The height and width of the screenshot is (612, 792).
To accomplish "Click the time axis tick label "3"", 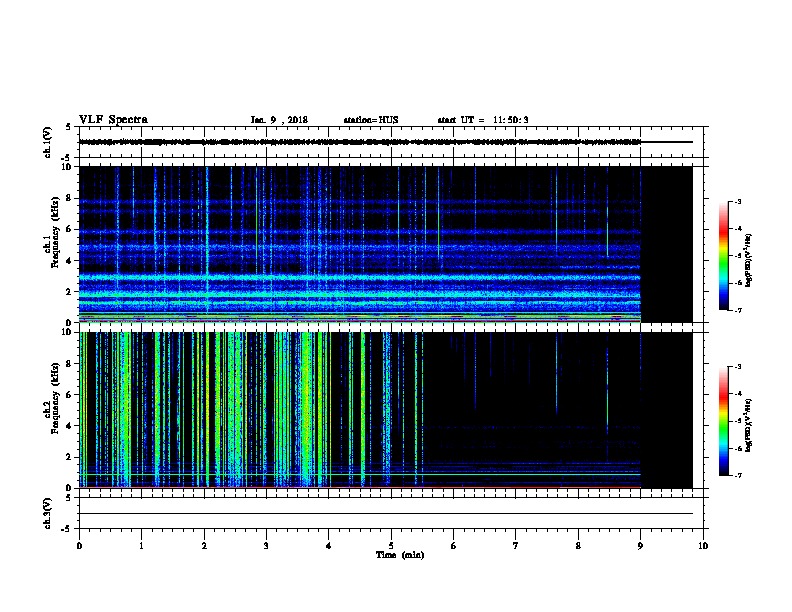I will coord(266,546).
